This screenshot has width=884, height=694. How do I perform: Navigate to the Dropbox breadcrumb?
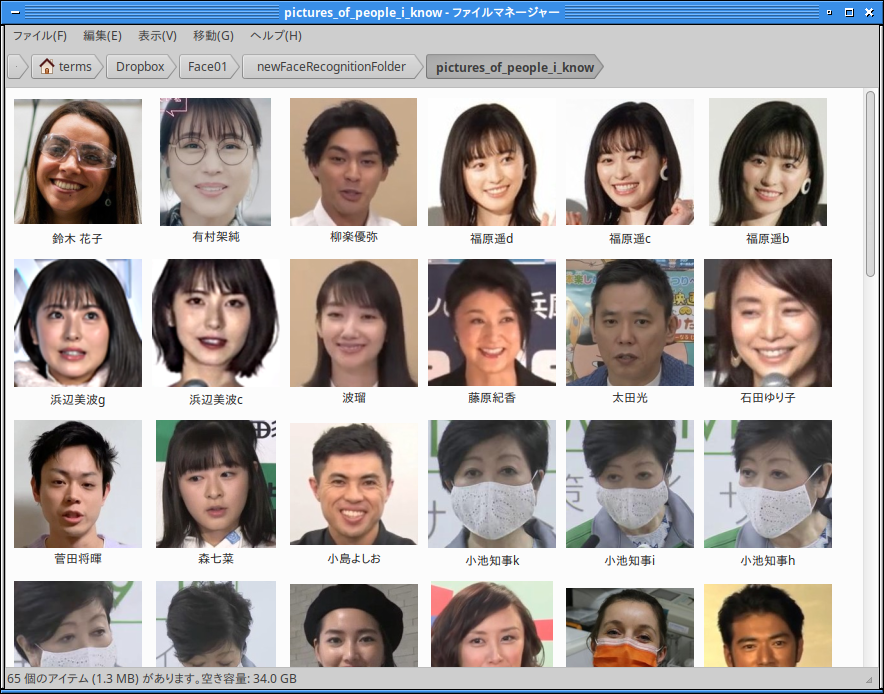pos(140,67)
